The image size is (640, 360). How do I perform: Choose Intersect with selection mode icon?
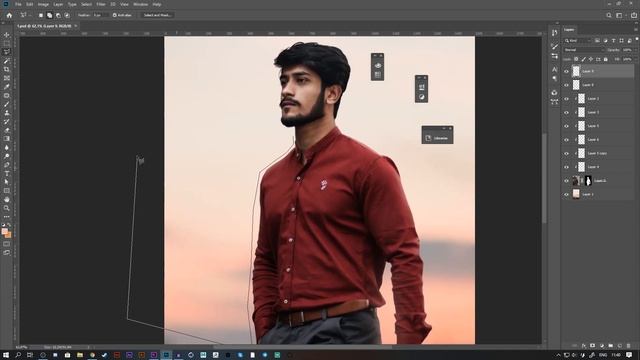point(67,15)
